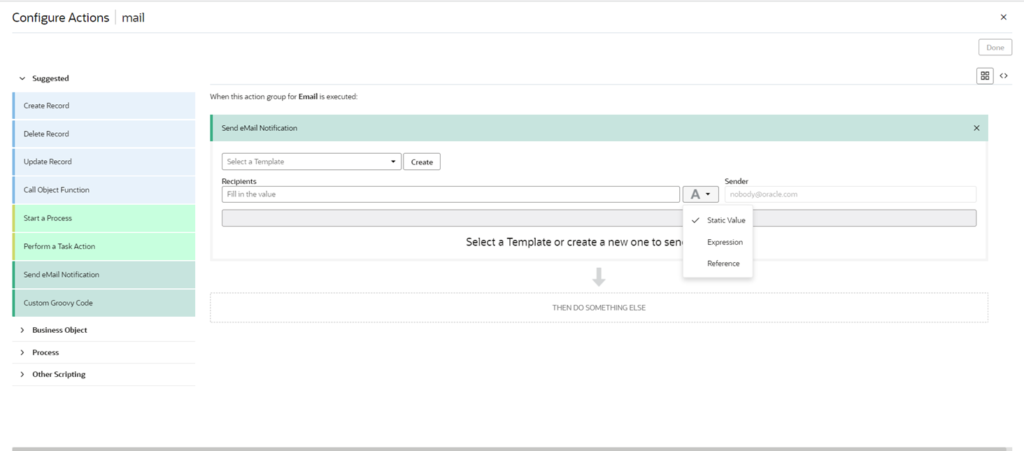The image size is (1024, 451).
Task: Expand the Process section
Action: click(22, 352)
